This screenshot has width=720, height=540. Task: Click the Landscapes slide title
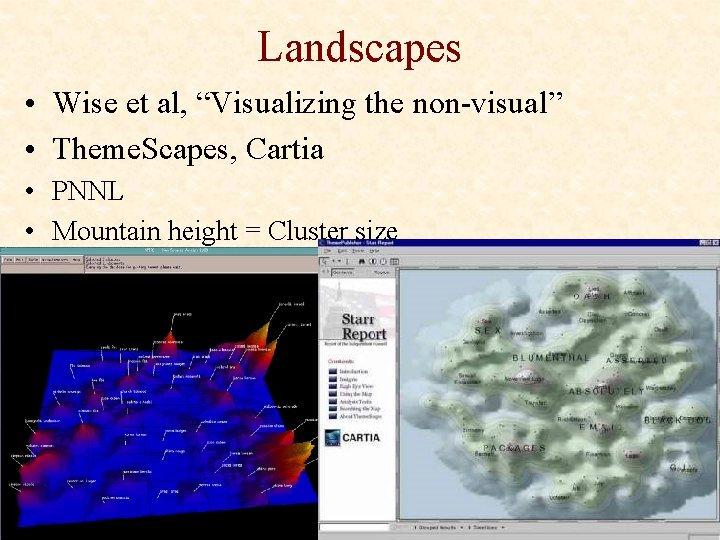pyautogui.click(x=359, y=48)
